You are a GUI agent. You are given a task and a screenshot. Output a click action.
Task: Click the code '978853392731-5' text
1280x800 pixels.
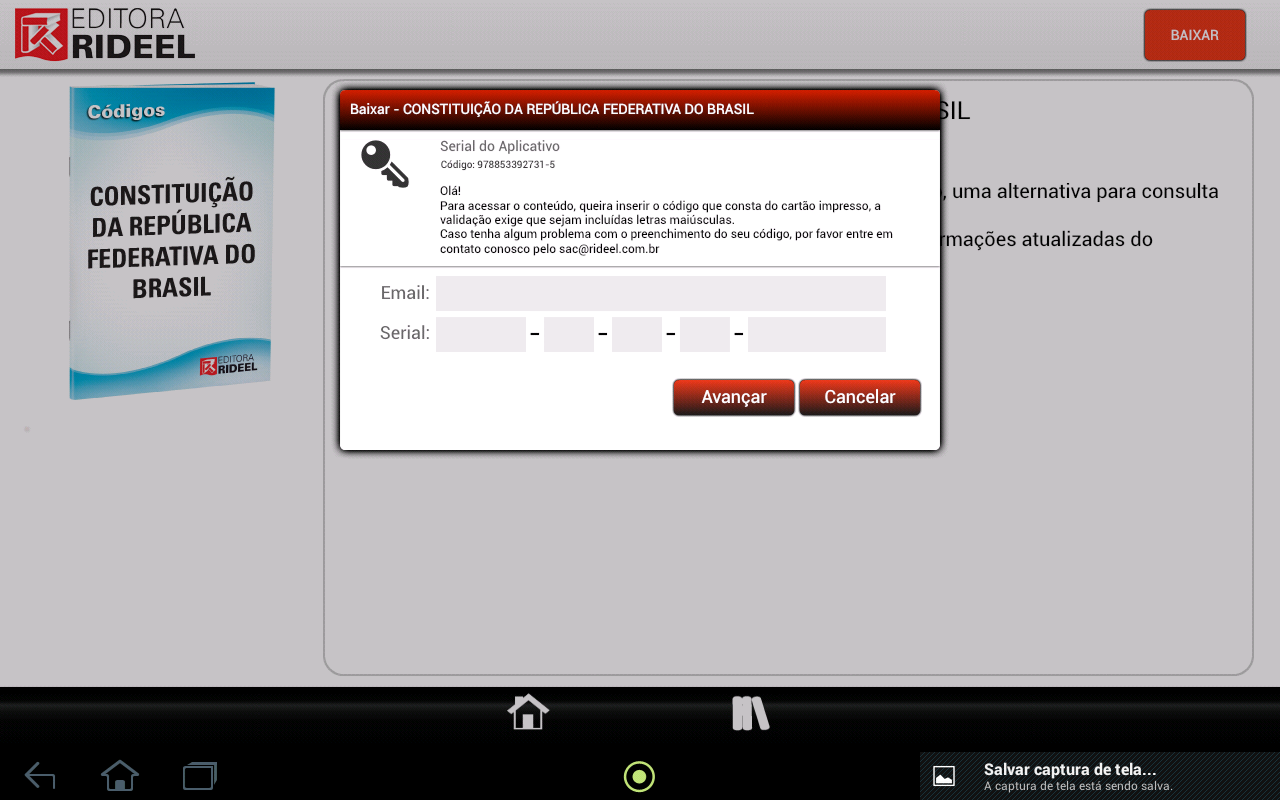[516, 164]
